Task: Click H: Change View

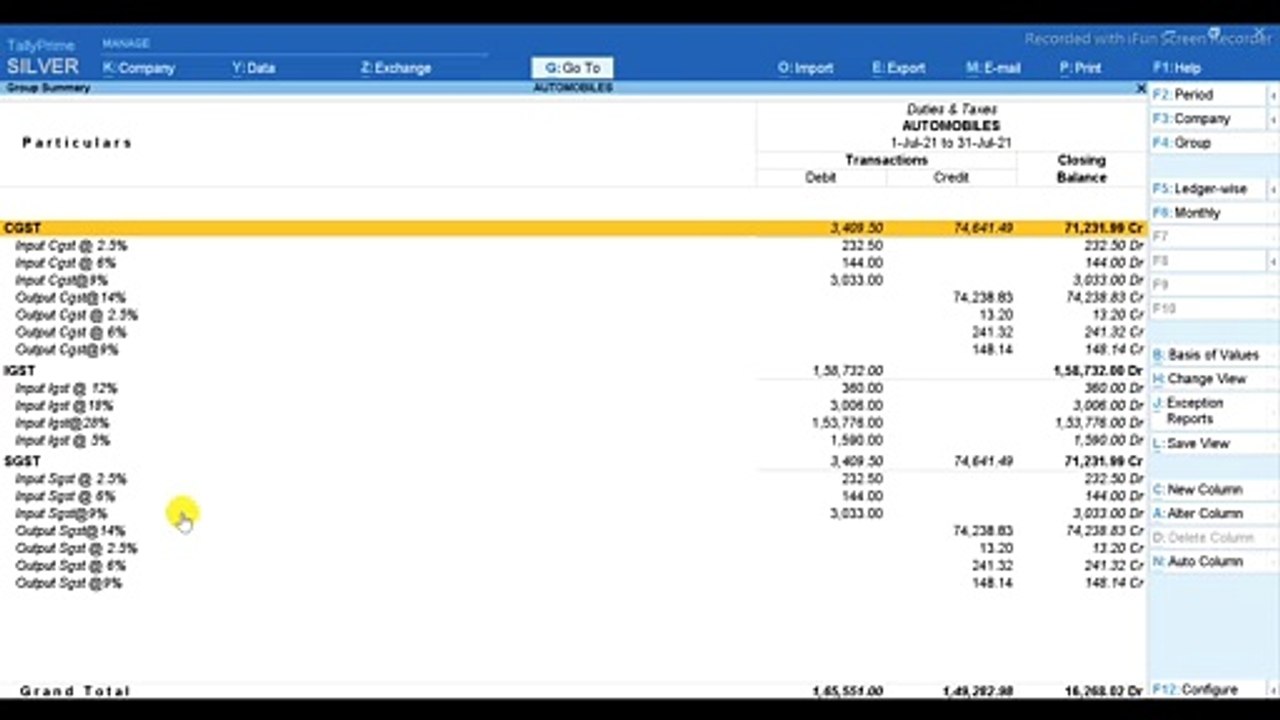Action: [1212, 379]
